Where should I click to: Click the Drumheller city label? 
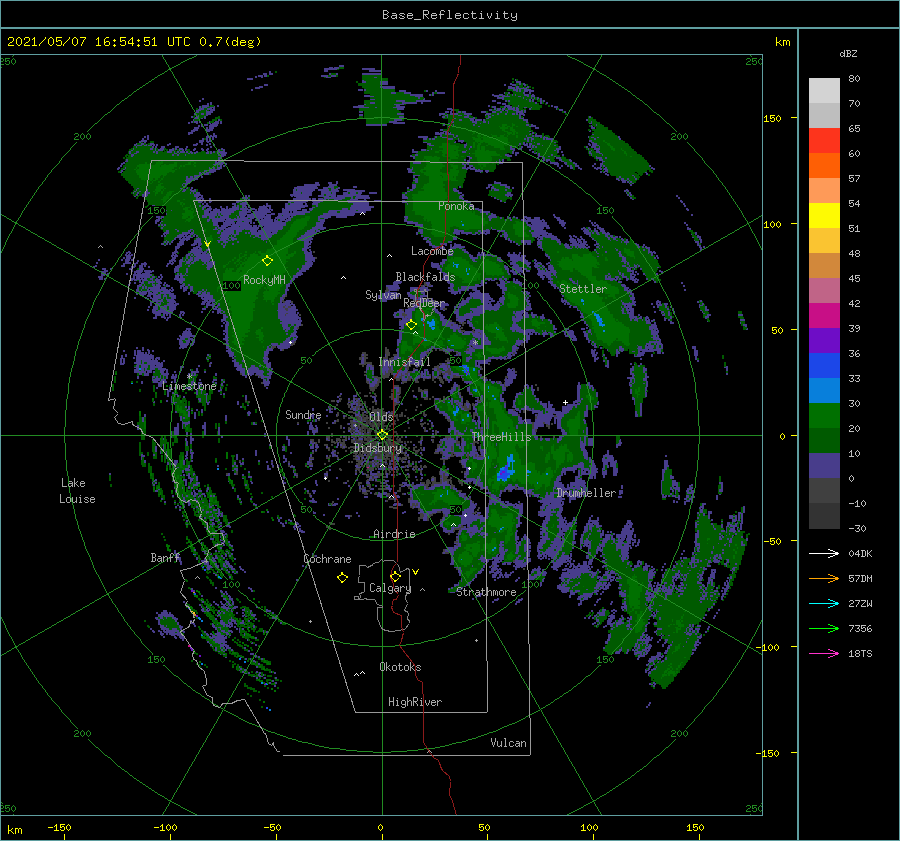(x=586, y=493)
